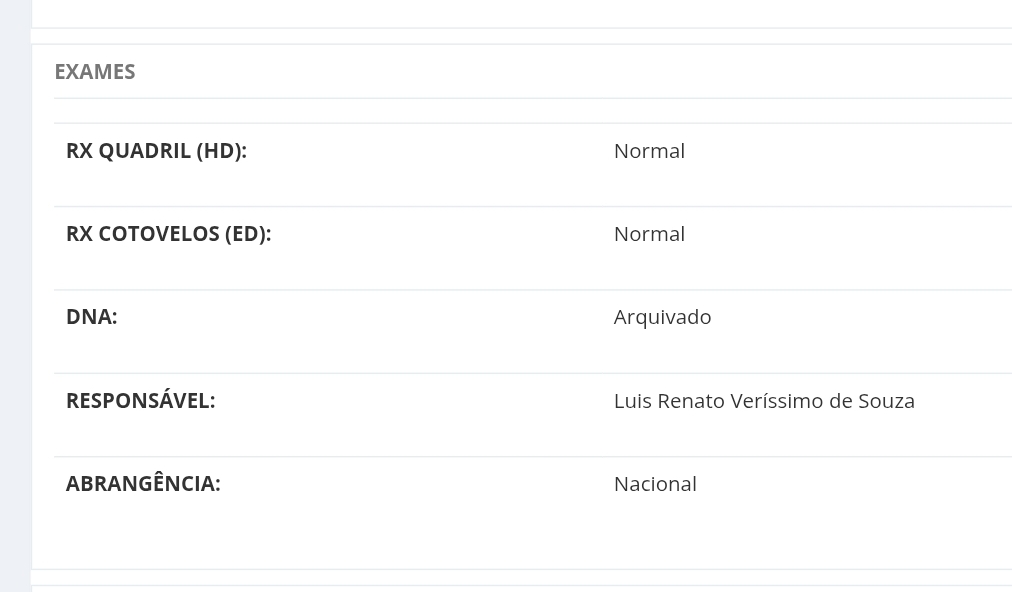Click the ABRANGÊNCIA field label

pos(143,484)
